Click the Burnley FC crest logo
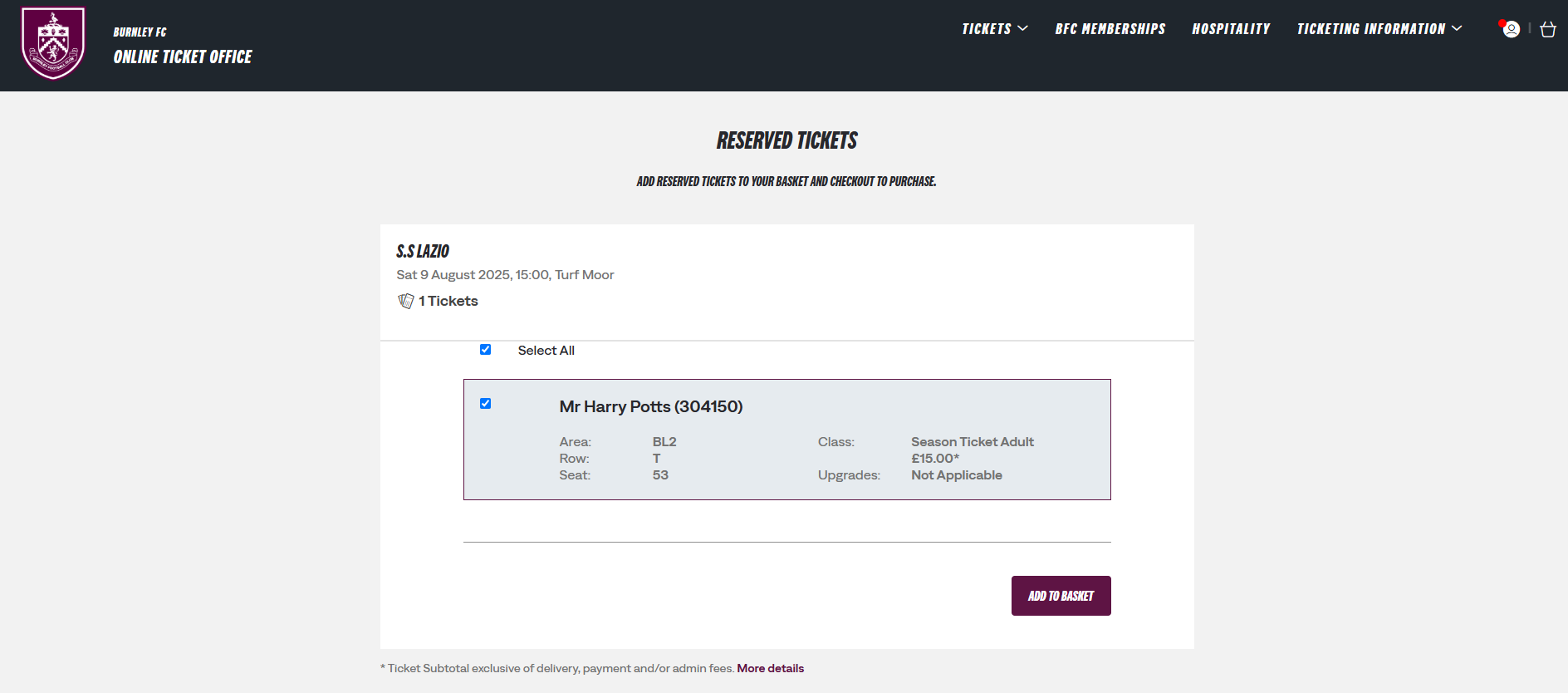This screenshot has height=693, width=1568. pos(53,43)
